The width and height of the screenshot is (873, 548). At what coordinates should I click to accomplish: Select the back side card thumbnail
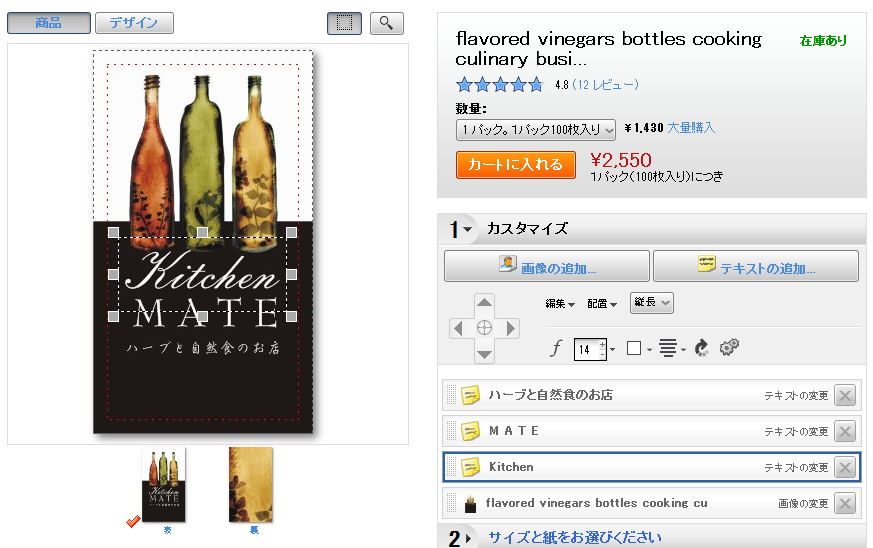(251, 485)
